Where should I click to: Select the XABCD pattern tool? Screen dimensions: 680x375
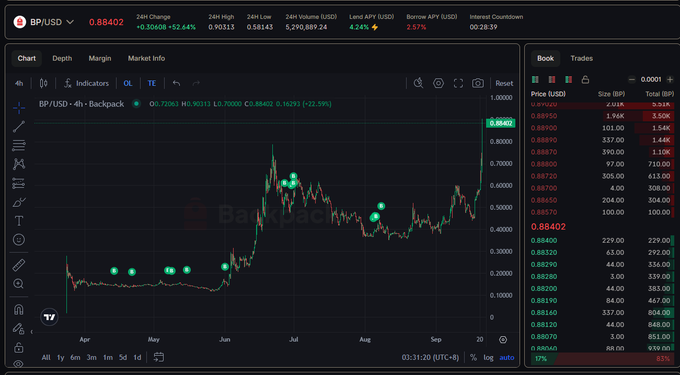[x=19, y=164]
